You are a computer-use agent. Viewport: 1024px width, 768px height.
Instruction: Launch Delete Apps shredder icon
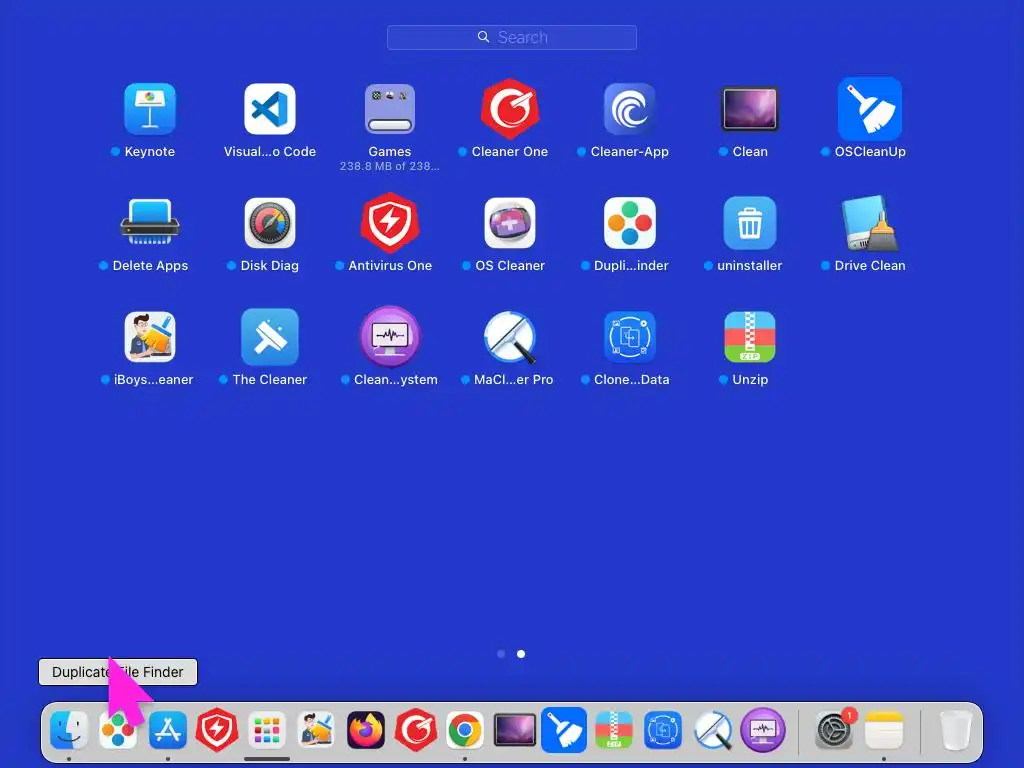[x=150, y=222]
